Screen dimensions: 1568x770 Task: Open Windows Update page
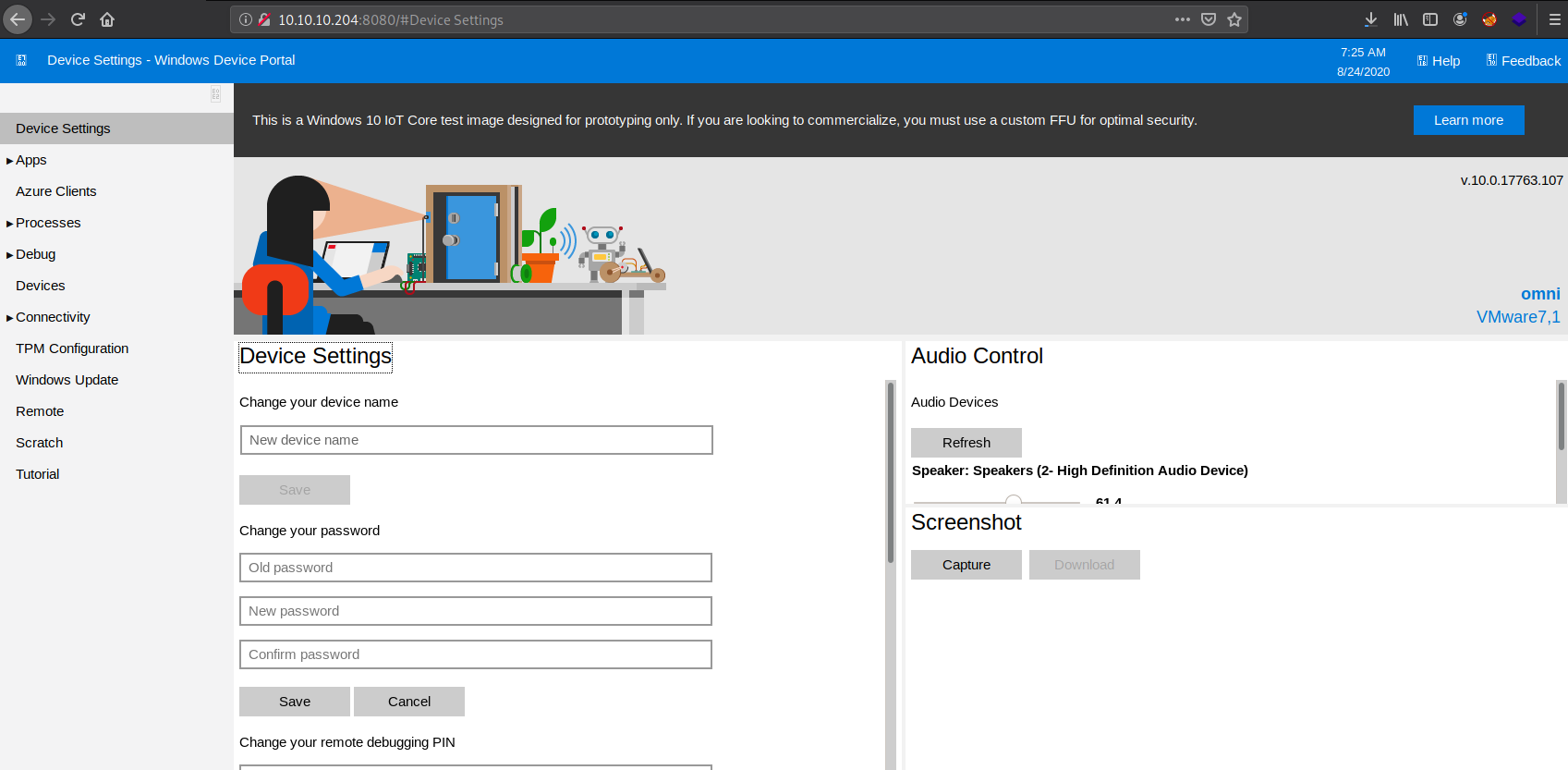(67, 380)
